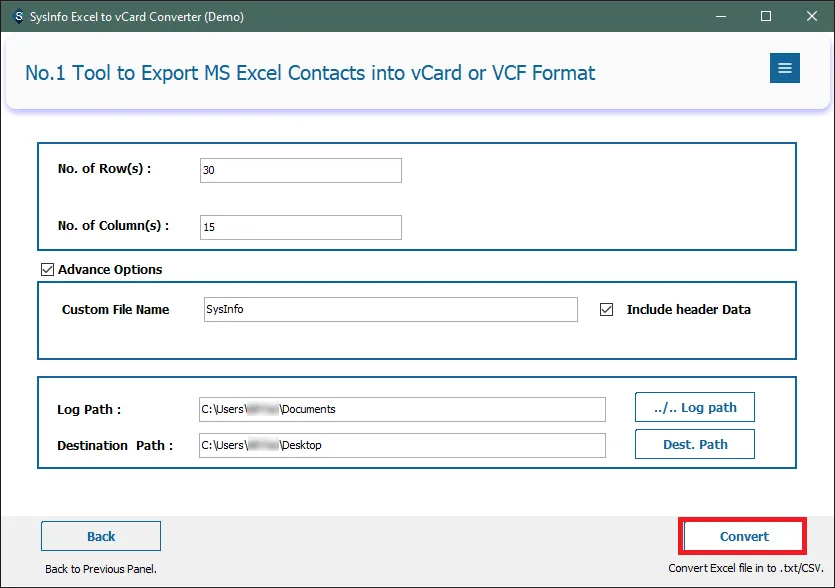Go Back to the previous panel
This screenshot has height=588, width=835.
point(101,536)
